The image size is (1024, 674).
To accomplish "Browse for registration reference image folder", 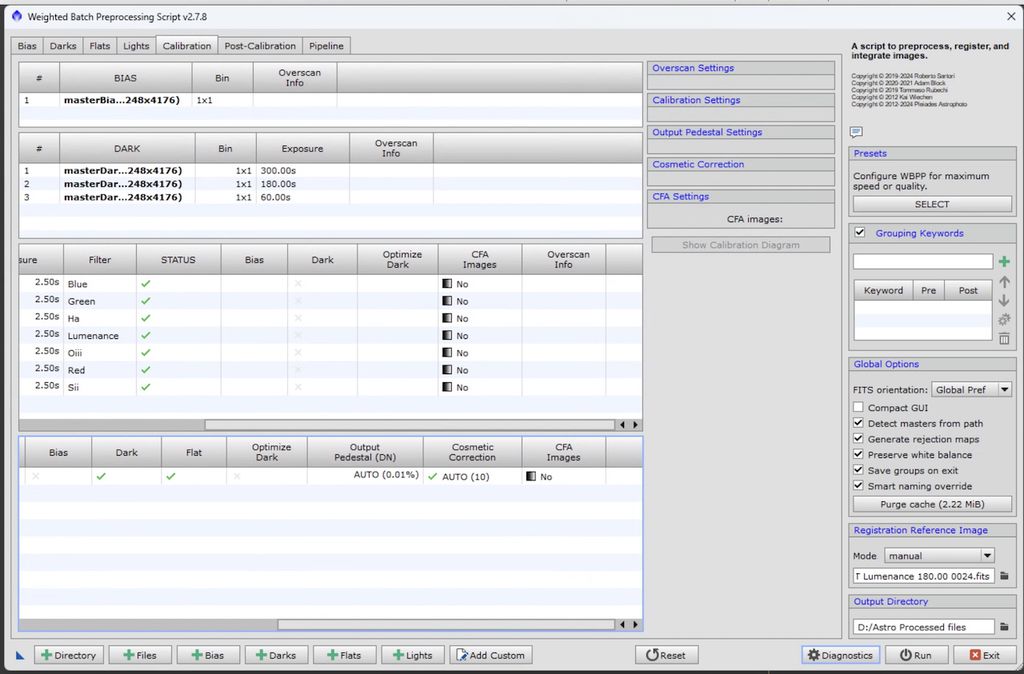I will pos(1004,575).
